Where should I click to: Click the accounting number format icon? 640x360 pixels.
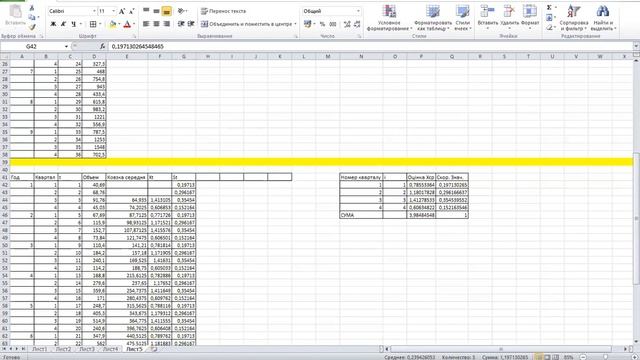(307, 24)
